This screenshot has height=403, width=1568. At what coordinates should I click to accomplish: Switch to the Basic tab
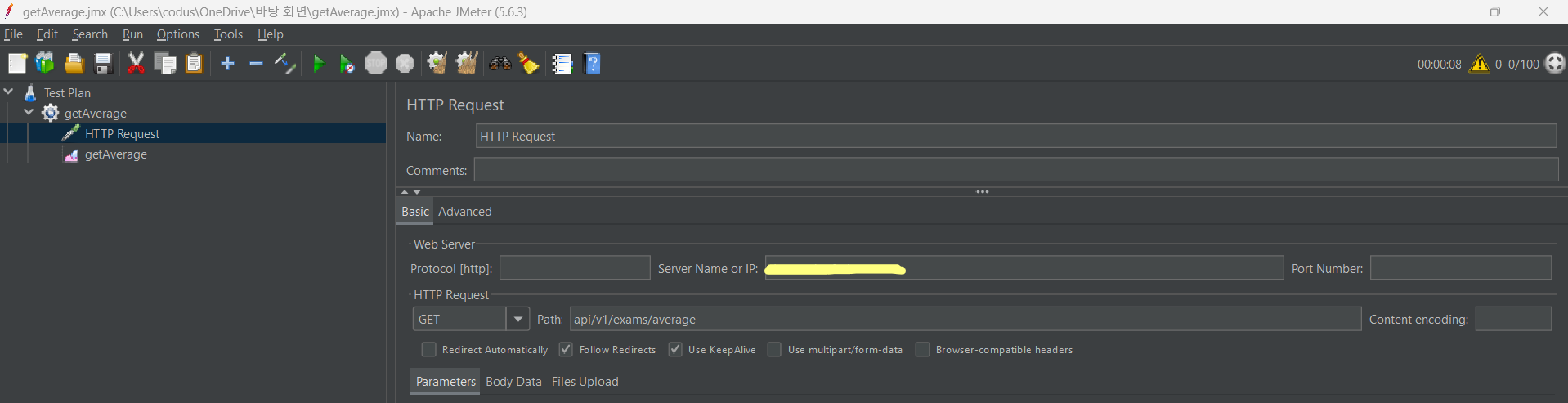(x=415, y=212)
